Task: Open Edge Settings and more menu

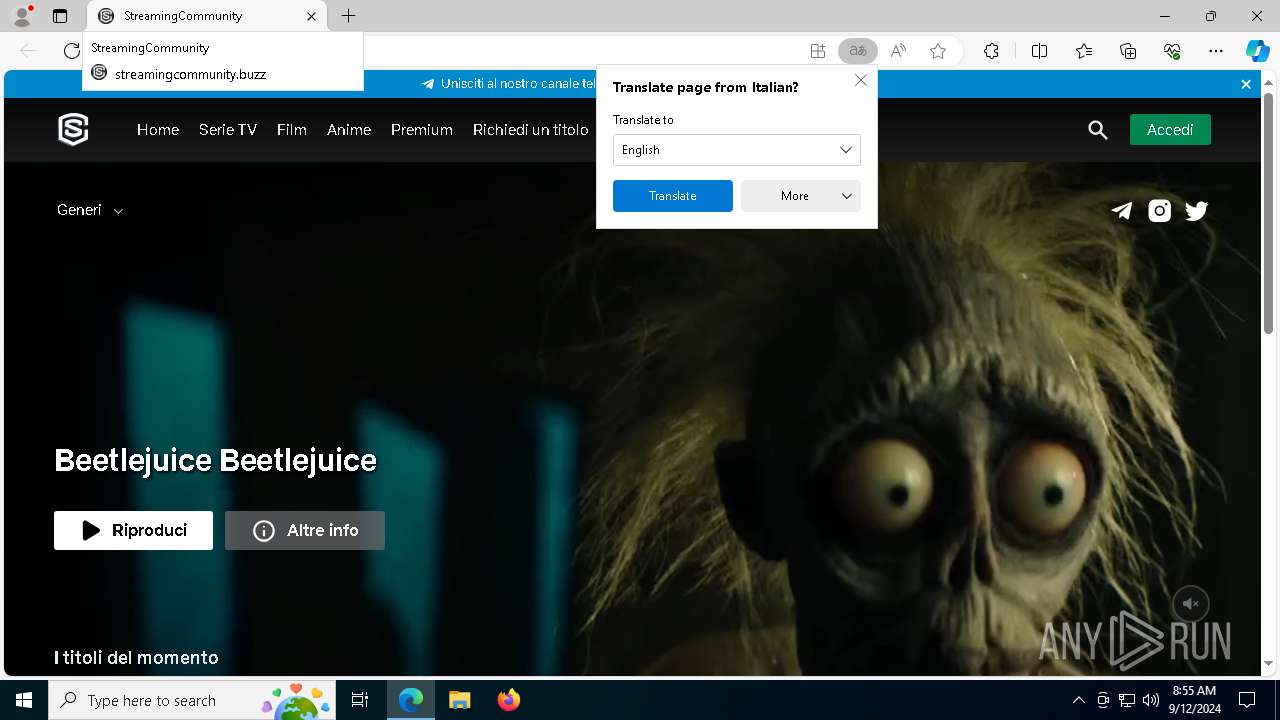Action: click(x=1216, y=51)
